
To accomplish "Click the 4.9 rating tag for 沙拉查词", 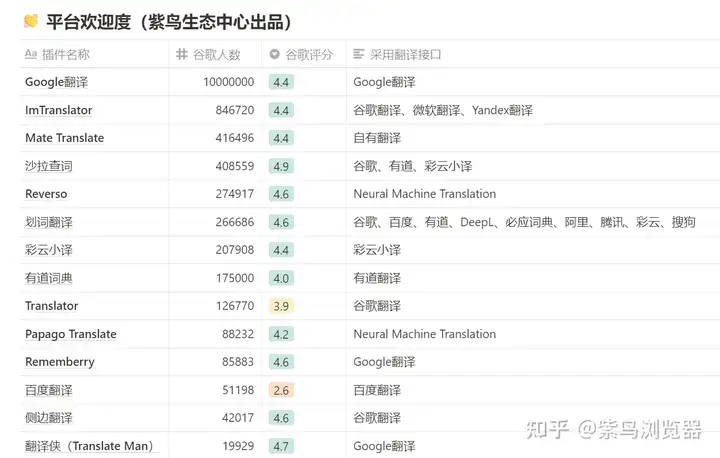I will [281, 166].
